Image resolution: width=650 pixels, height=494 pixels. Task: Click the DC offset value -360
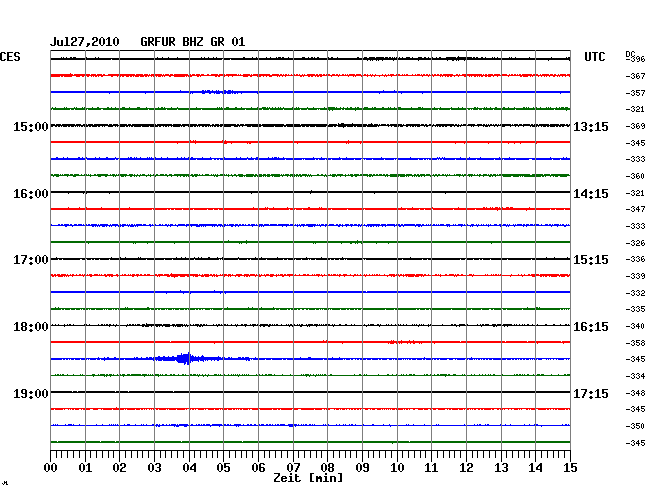tap(635, 176)
